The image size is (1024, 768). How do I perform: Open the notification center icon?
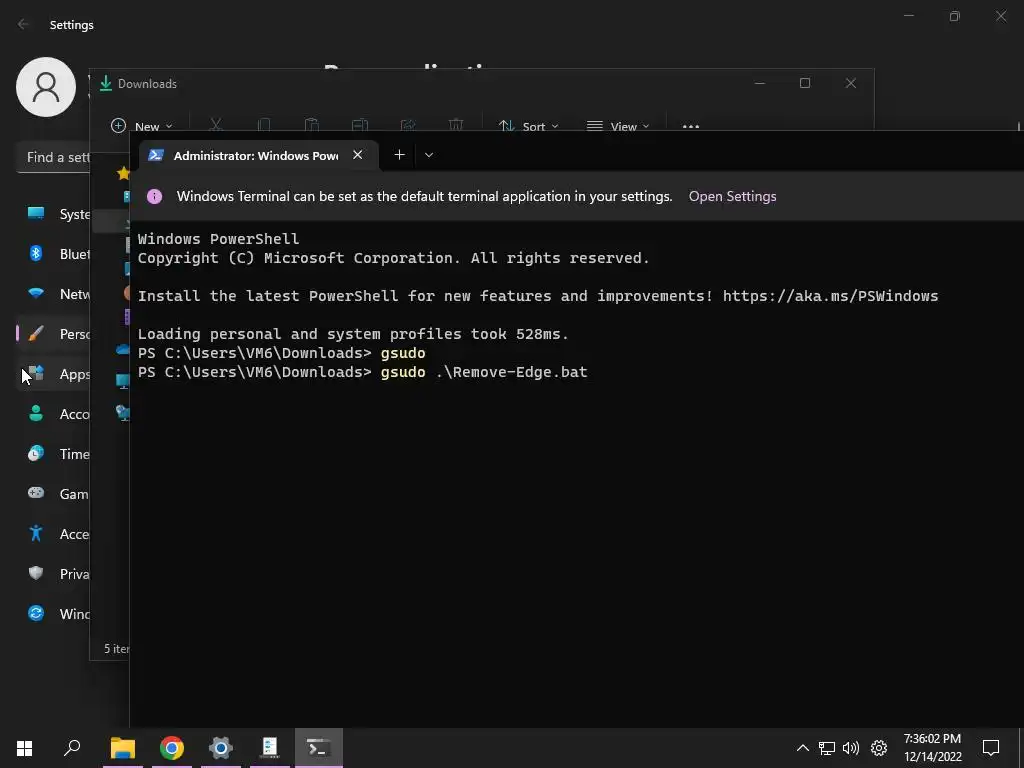[991, 748]
